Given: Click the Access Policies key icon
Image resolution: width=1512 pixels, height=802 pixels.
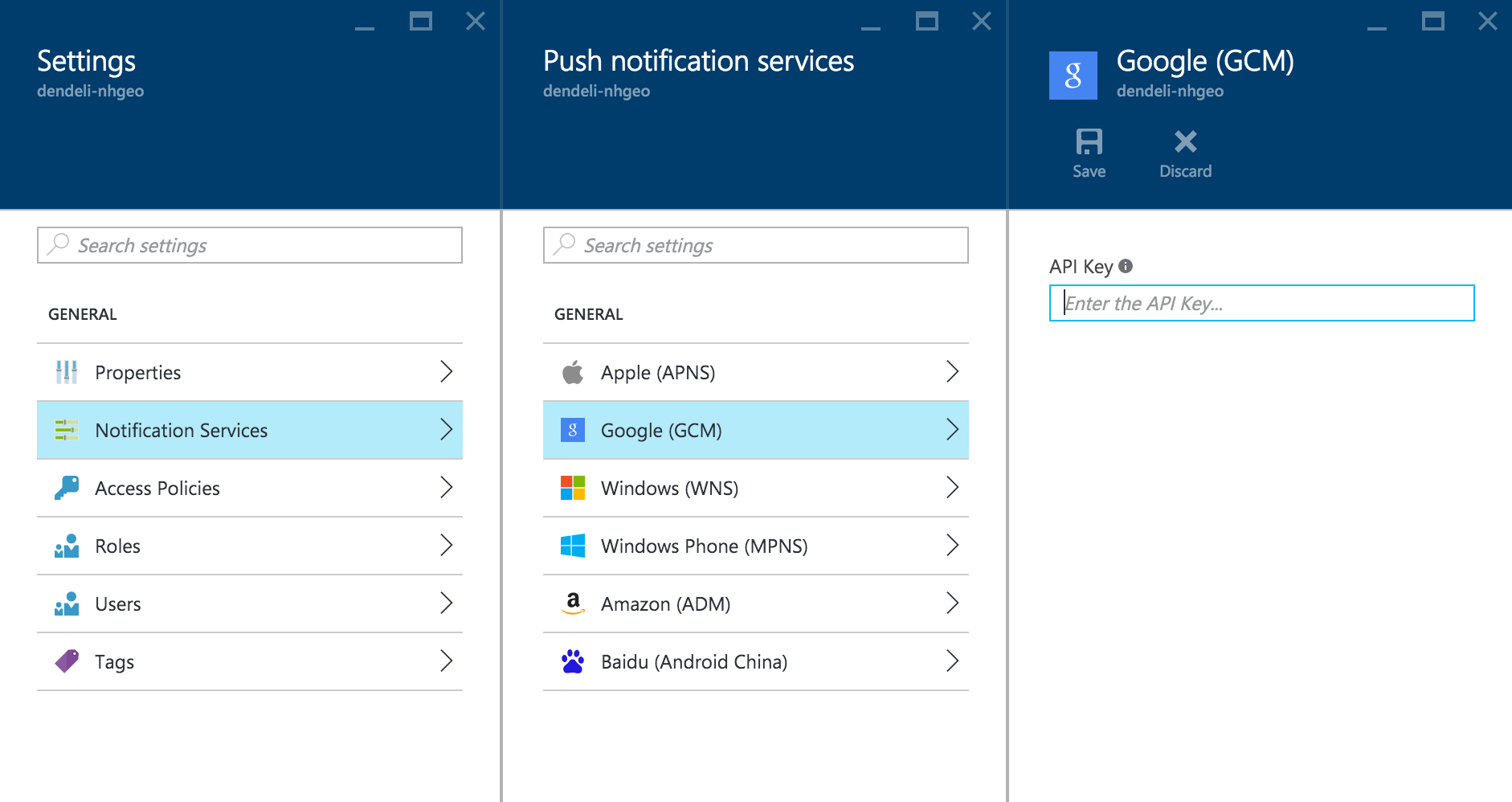Looking at the screenshot, I should pos(67,488).
